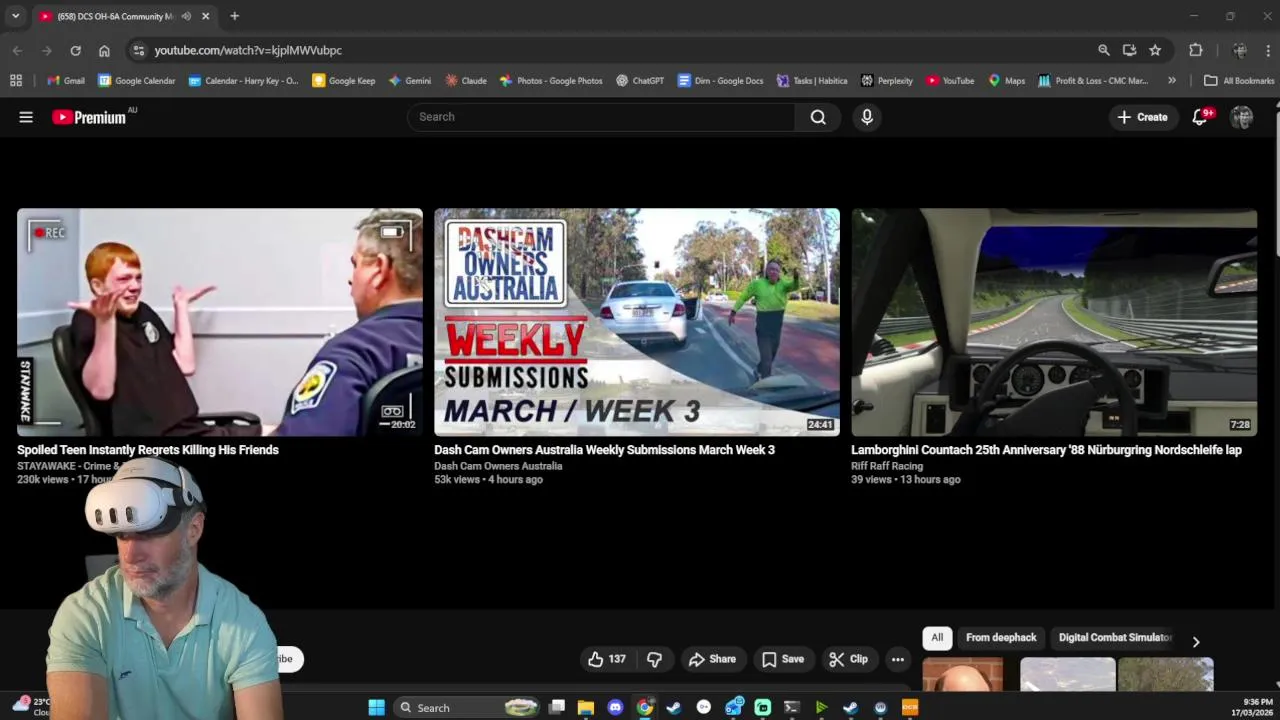This screenshot has width=1280, height=720.
Task: Open the Riff Raff Racing channel link
Action: 887,466
